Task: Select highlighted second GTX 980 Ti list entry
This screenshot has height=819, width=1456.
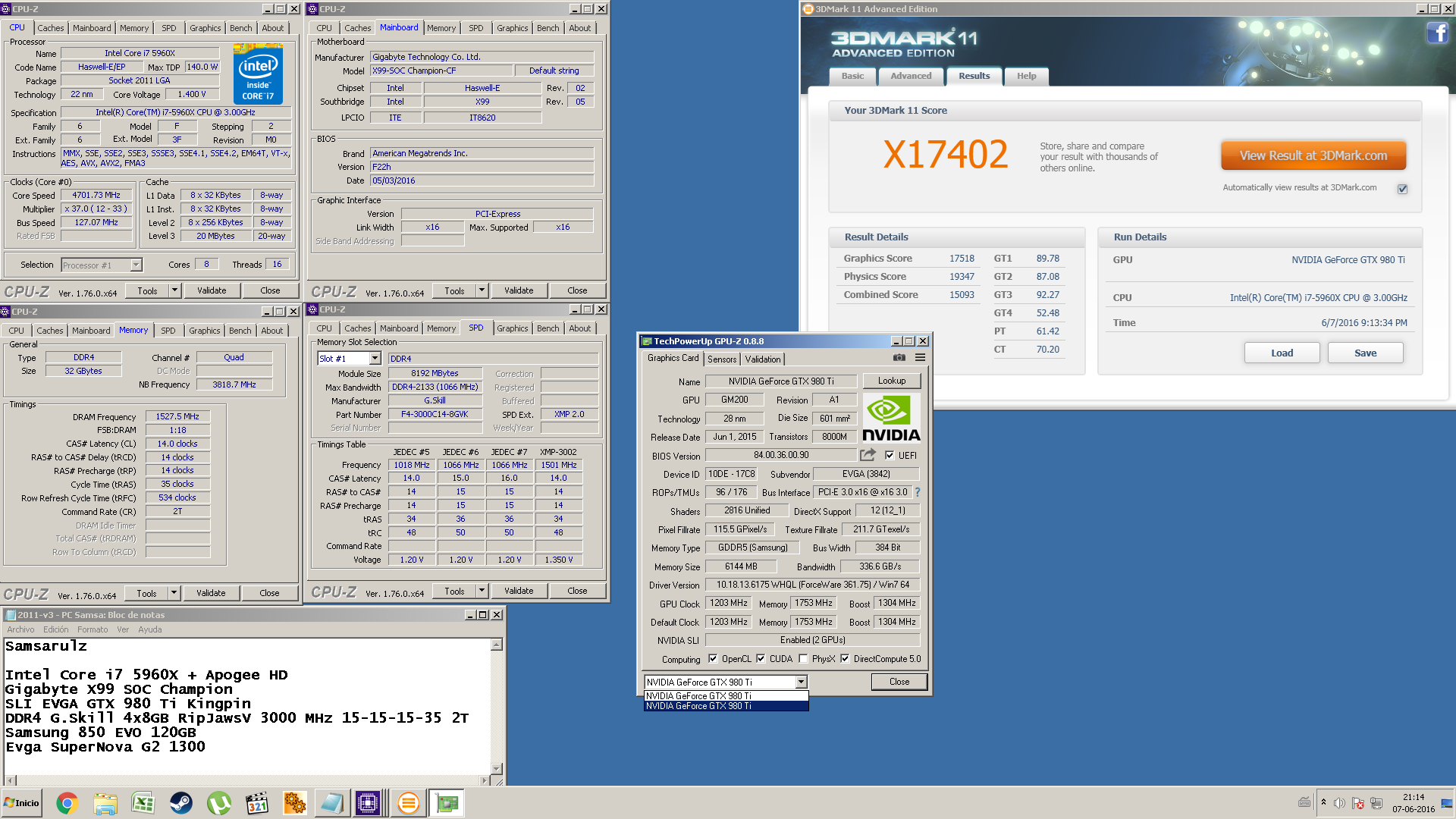Action: 726,706
